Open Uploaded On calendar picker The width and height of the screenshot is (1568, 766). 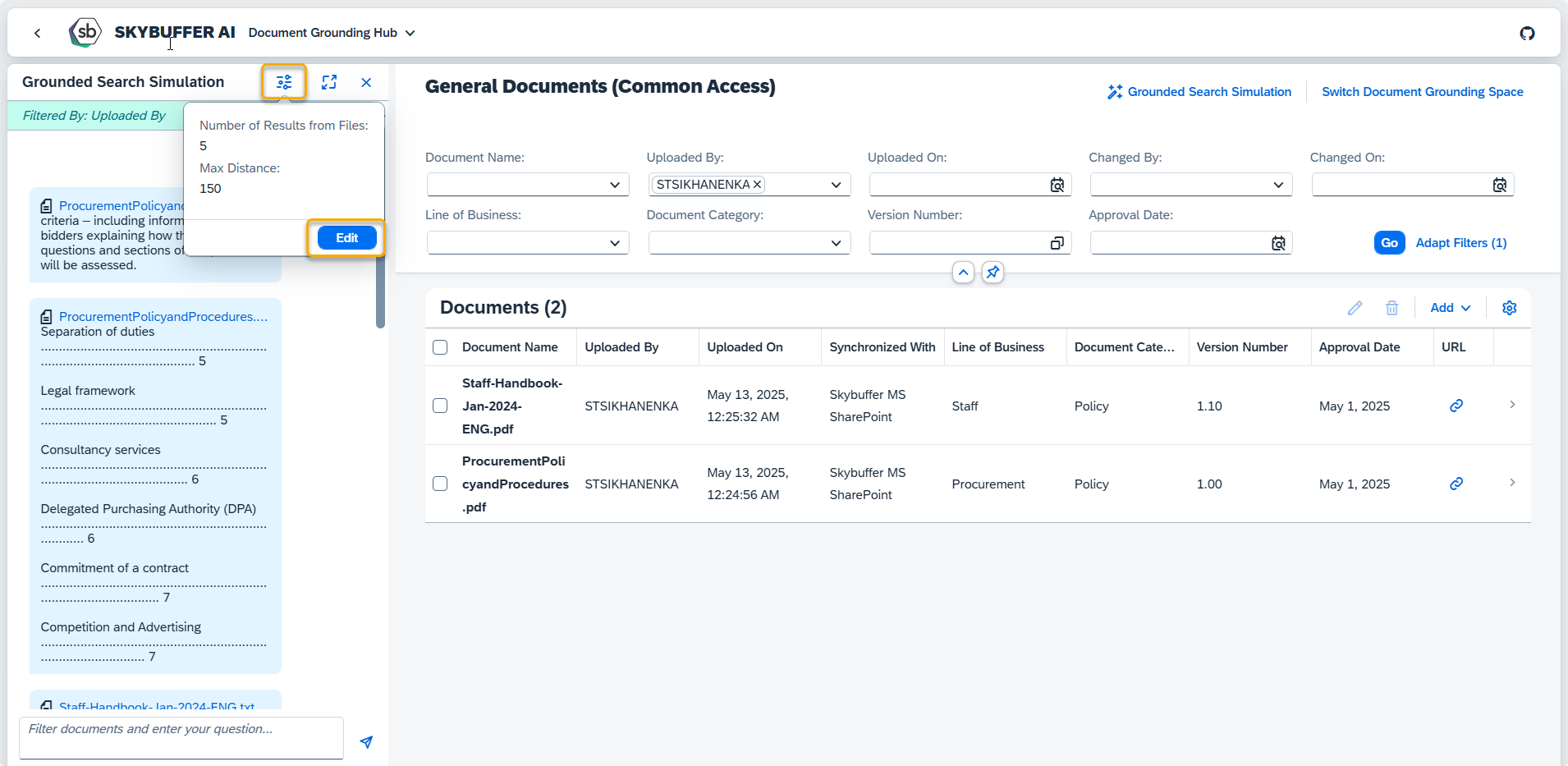pyautogui.click(x=1057, y=185)
